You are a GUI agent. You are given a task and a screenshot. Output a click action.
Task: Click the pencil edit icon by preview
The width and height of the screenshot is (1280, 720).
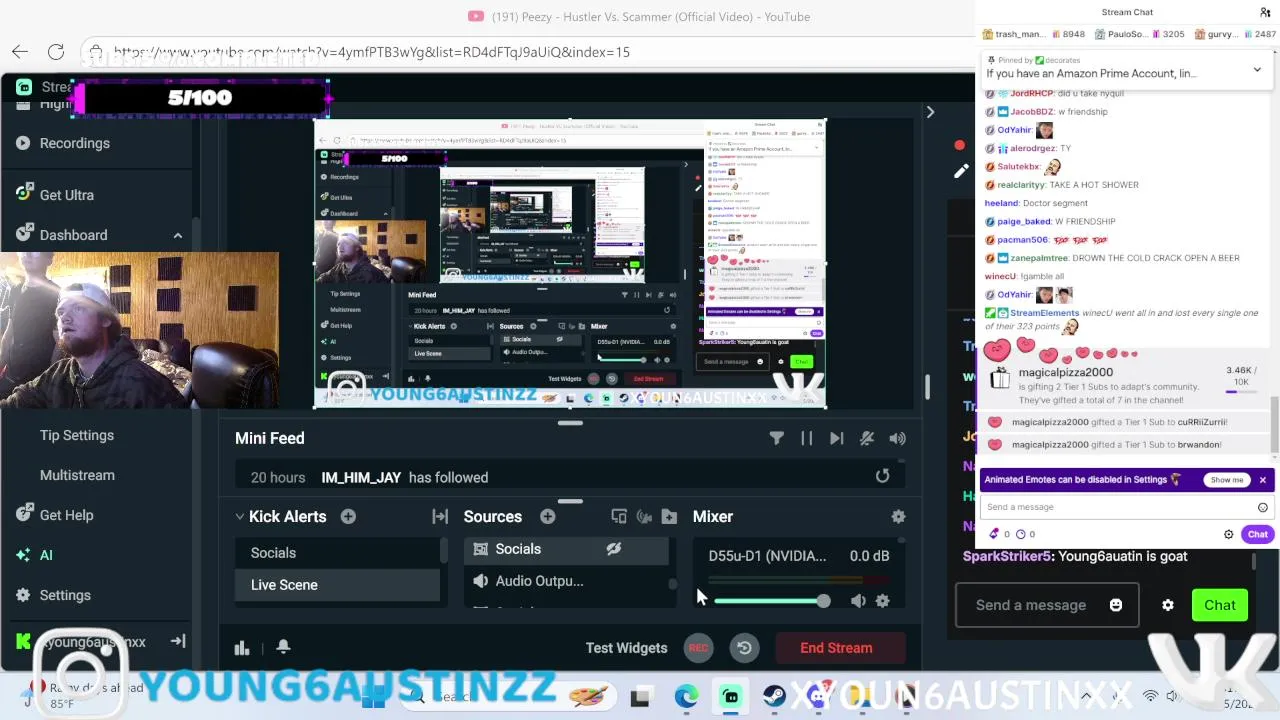coord(961,171)
